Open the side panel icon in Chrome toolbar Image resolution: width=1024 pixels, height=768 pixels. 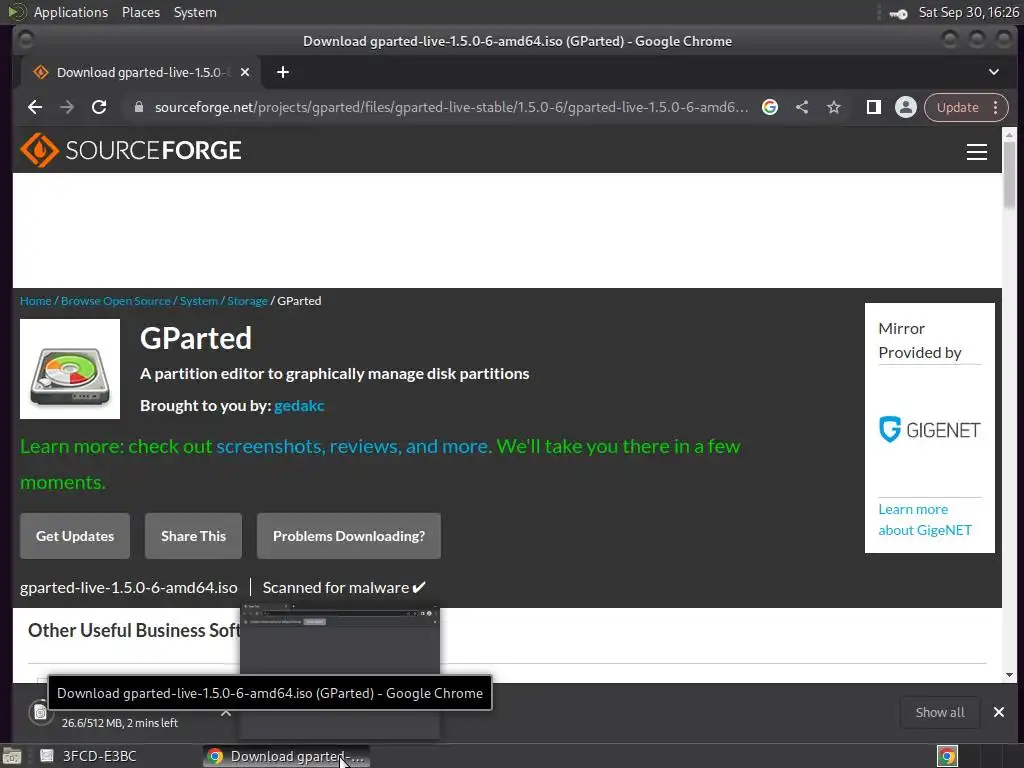873,107
